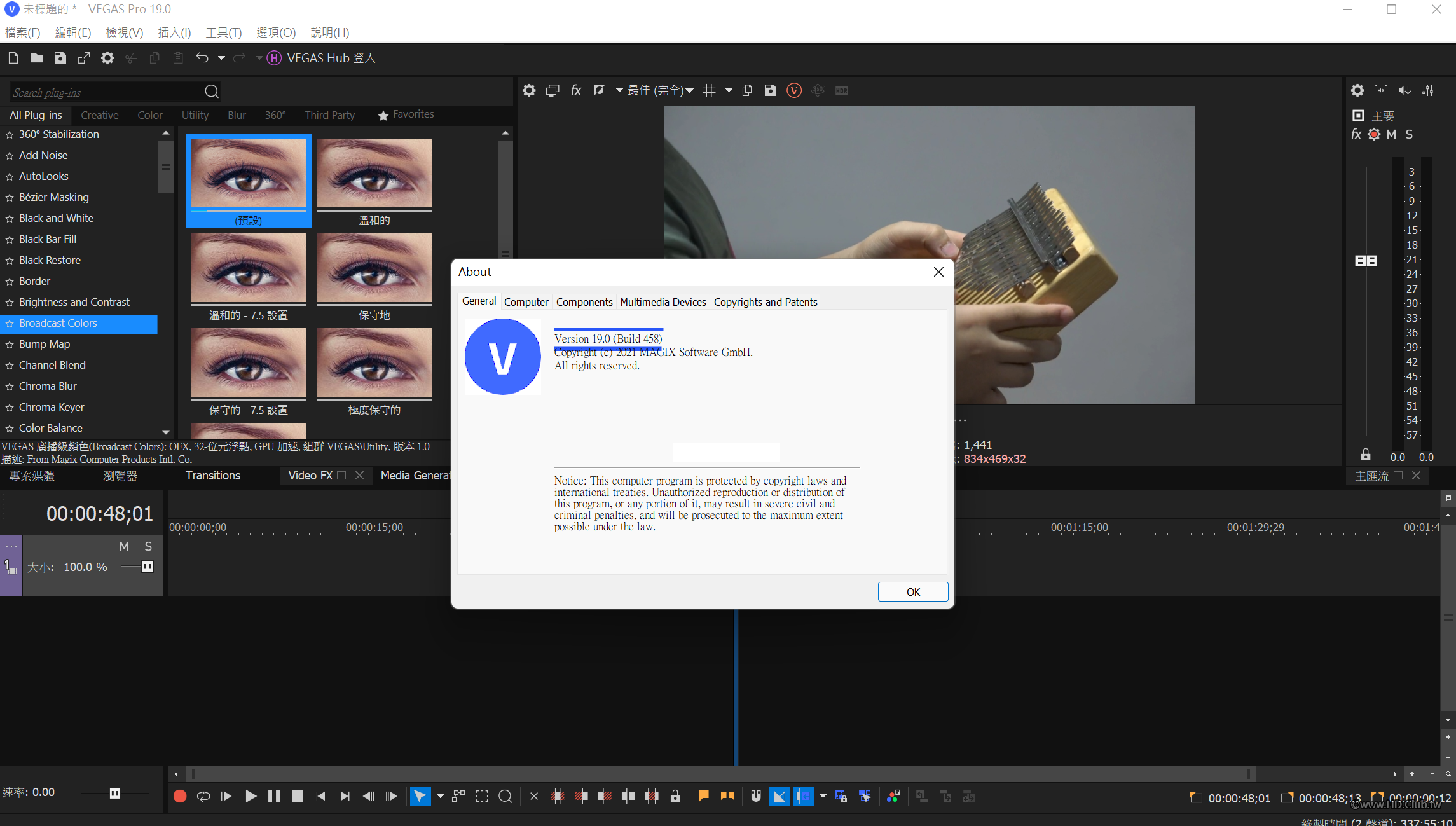Solo the master bus with S
1456x826 pixels.
(1410, 134)
